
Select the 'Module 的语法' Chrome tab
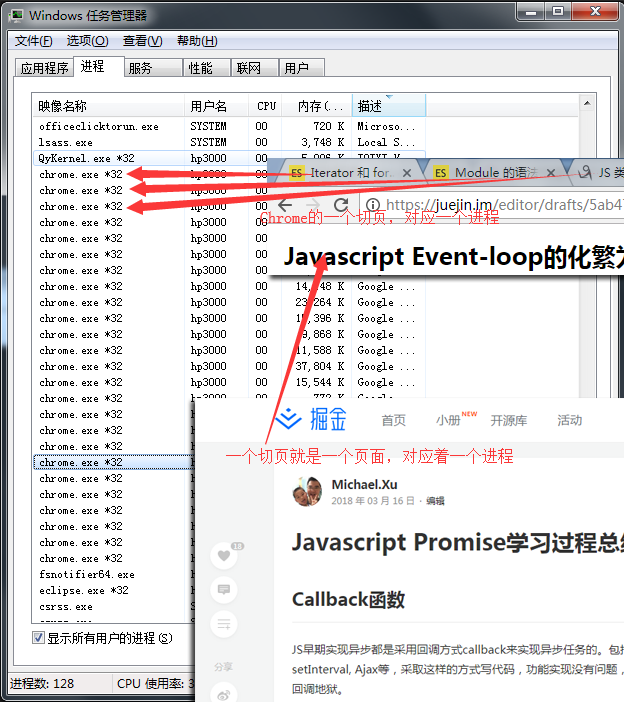pos(496,173)
